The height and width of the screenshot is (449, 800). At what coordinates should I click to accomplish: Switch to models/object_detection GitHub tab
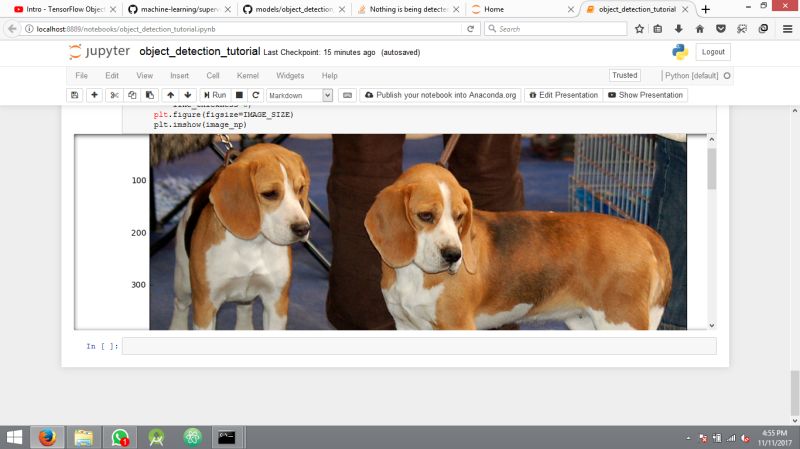click(x=293, y=9)
